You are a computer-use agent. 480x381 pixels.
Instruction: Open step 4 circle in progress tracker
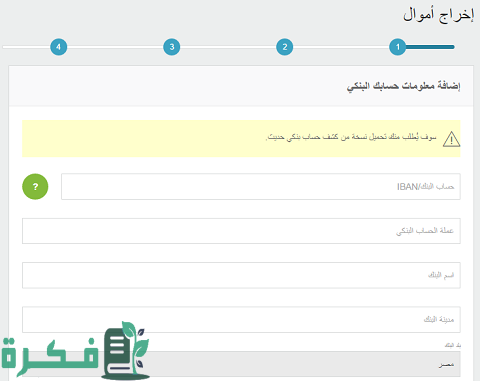coord(59,47)
